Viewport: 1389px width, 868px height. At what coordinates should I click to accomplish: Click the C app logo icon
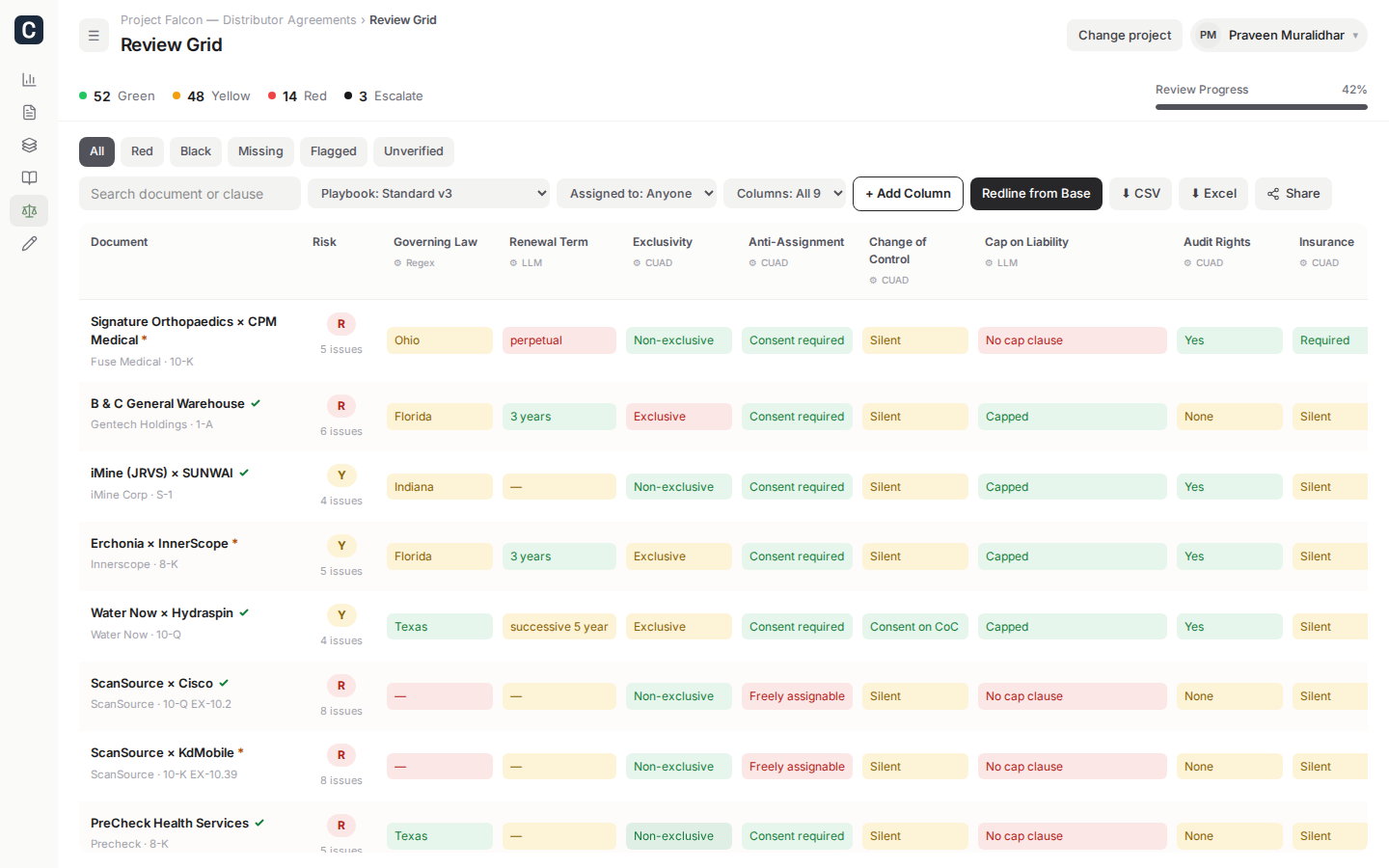(29, 30)
